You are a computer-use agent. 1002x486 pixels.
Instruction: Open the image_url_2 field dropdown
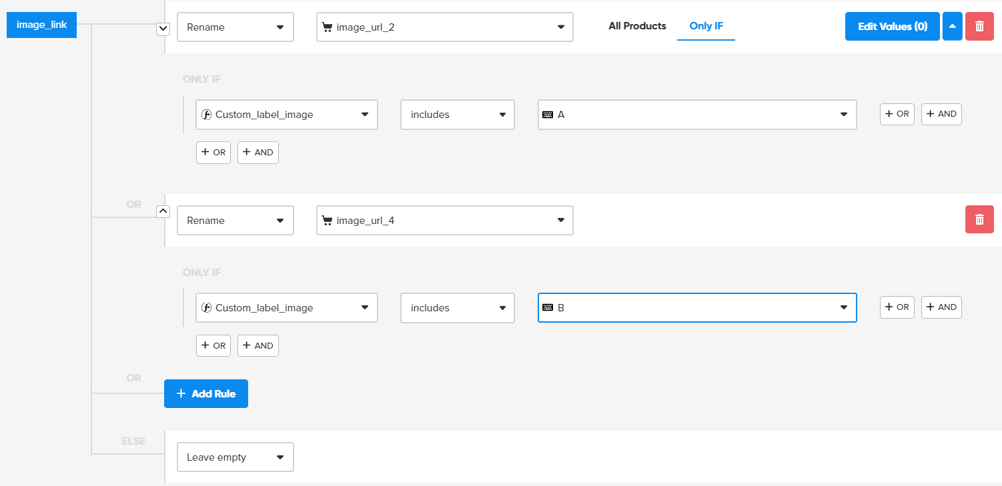[x=444, y=27]
